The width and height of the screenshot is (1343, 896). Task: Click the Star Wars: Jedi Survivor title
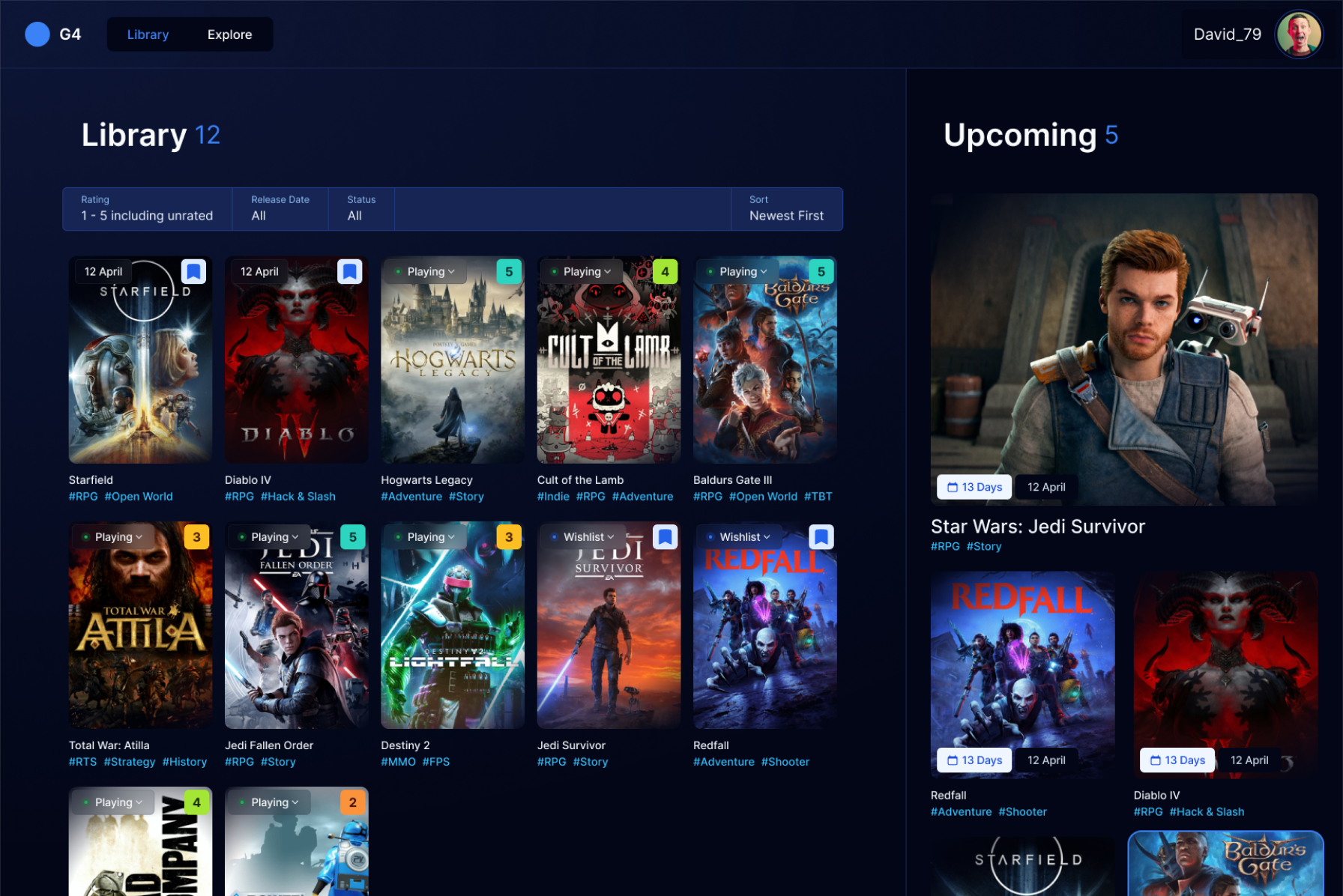coord(1038,526)
